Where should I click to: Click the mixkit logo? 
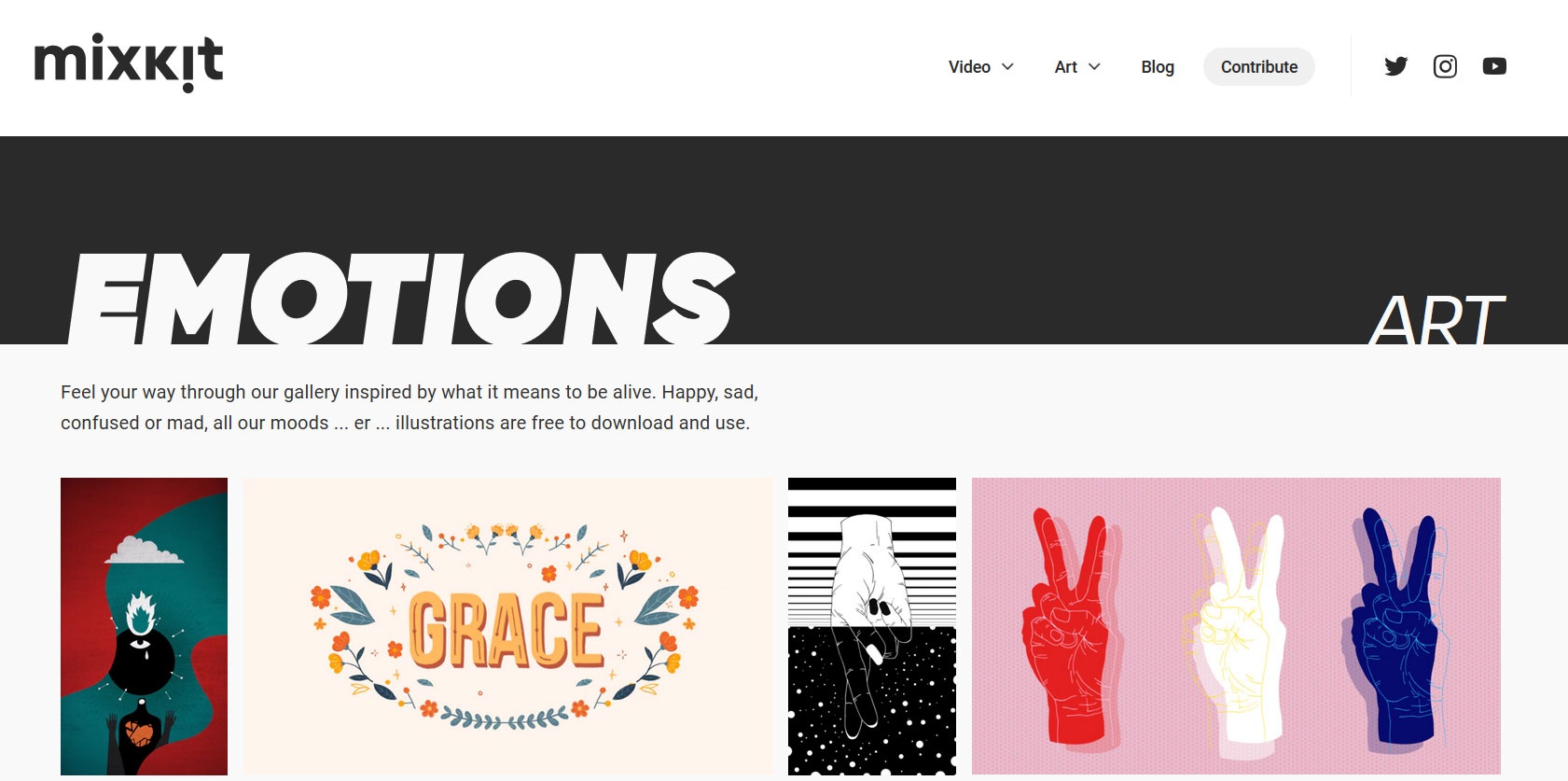(129, 64)
